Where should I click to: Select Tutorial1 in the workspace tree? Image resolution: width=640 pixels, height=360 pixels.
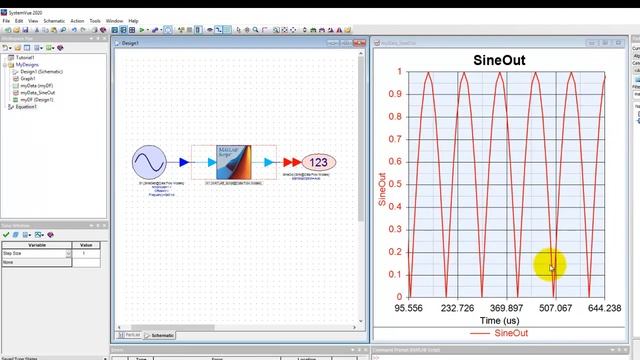(25, 58)
